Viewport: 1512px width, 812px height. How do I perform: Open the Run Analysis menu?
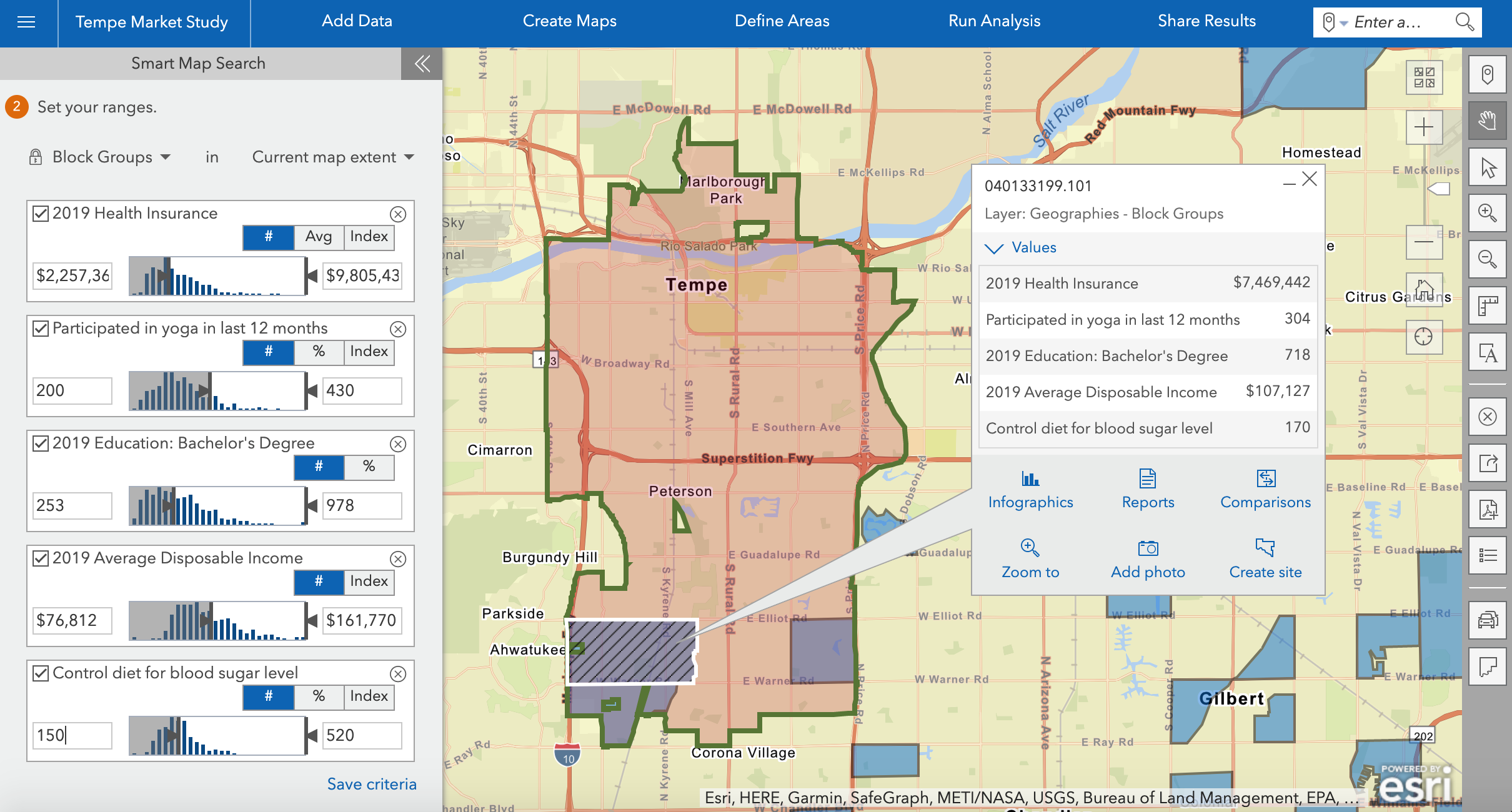click(994, 21)
